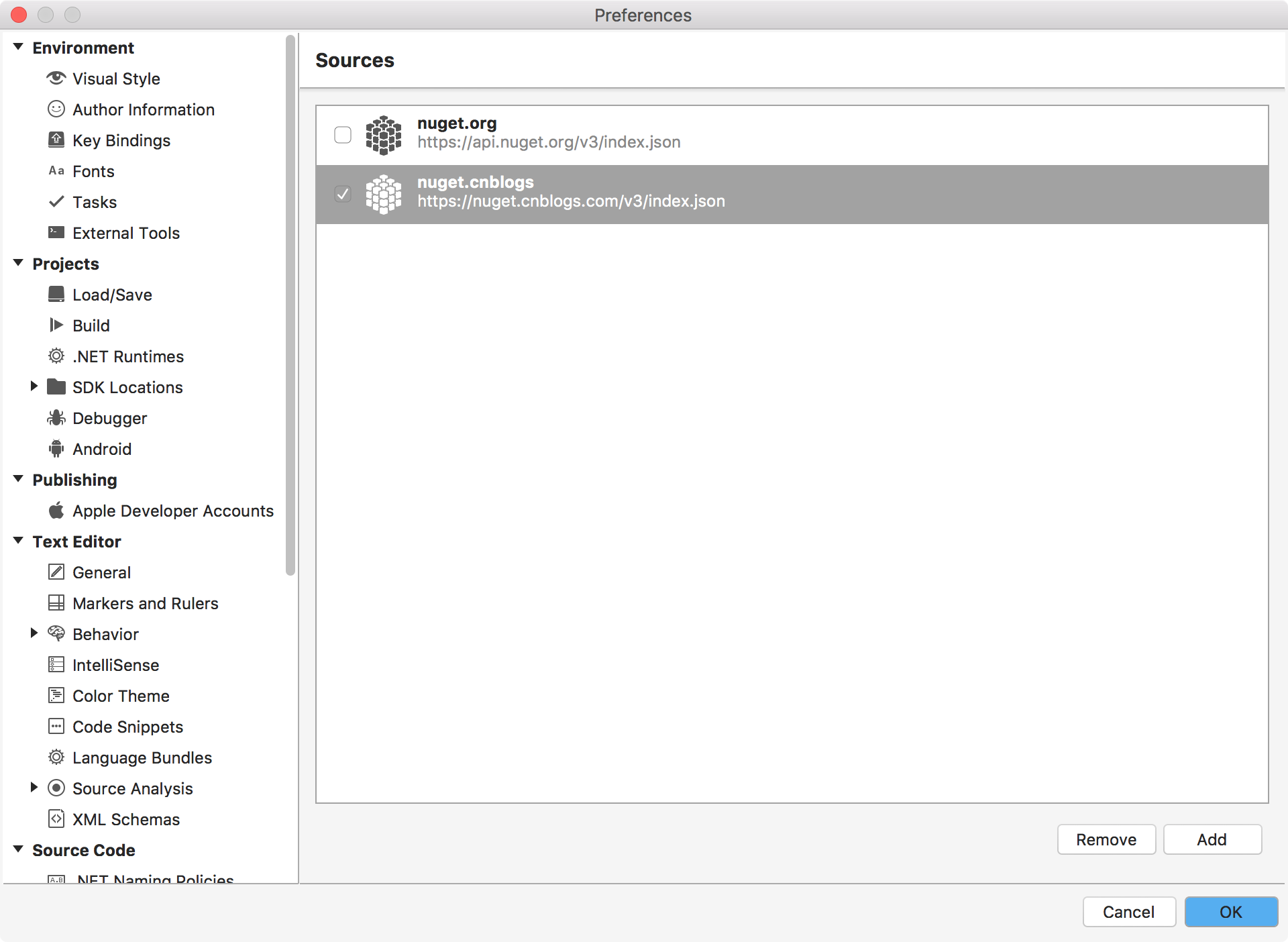Image resolution: width=1288 pixels, height=942 pixels.
Task: Select Apple Developer Accounts
Action: [173, 511]
